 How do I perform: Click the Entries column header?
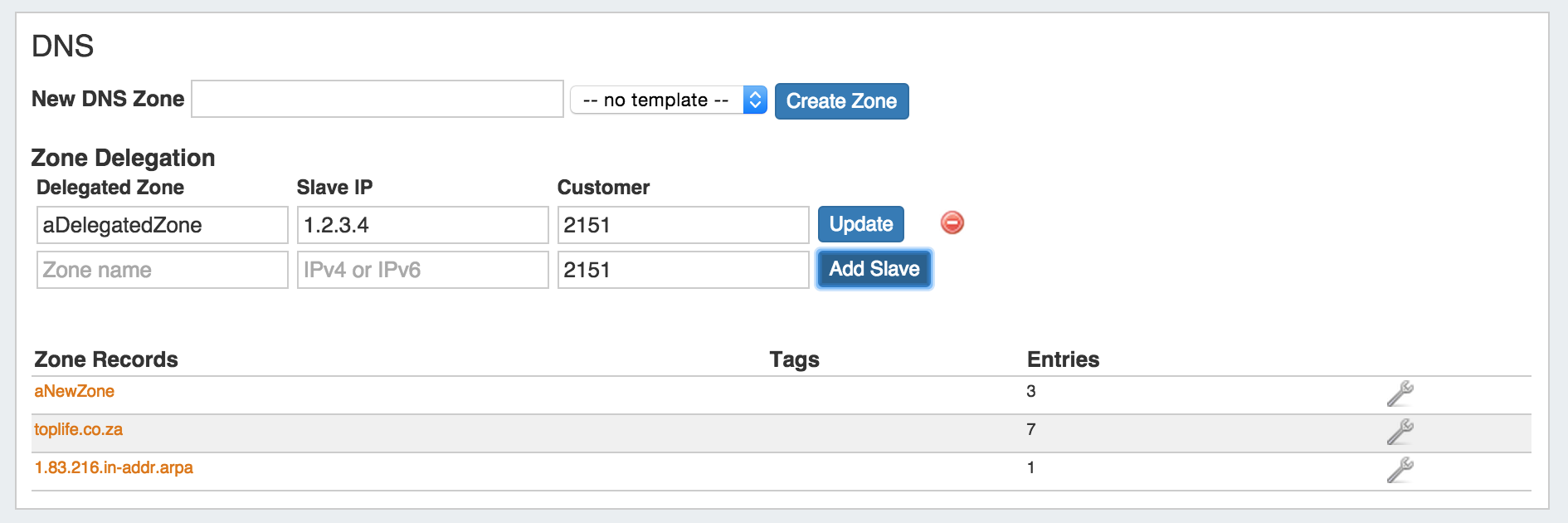click(x=1063, y=359)
